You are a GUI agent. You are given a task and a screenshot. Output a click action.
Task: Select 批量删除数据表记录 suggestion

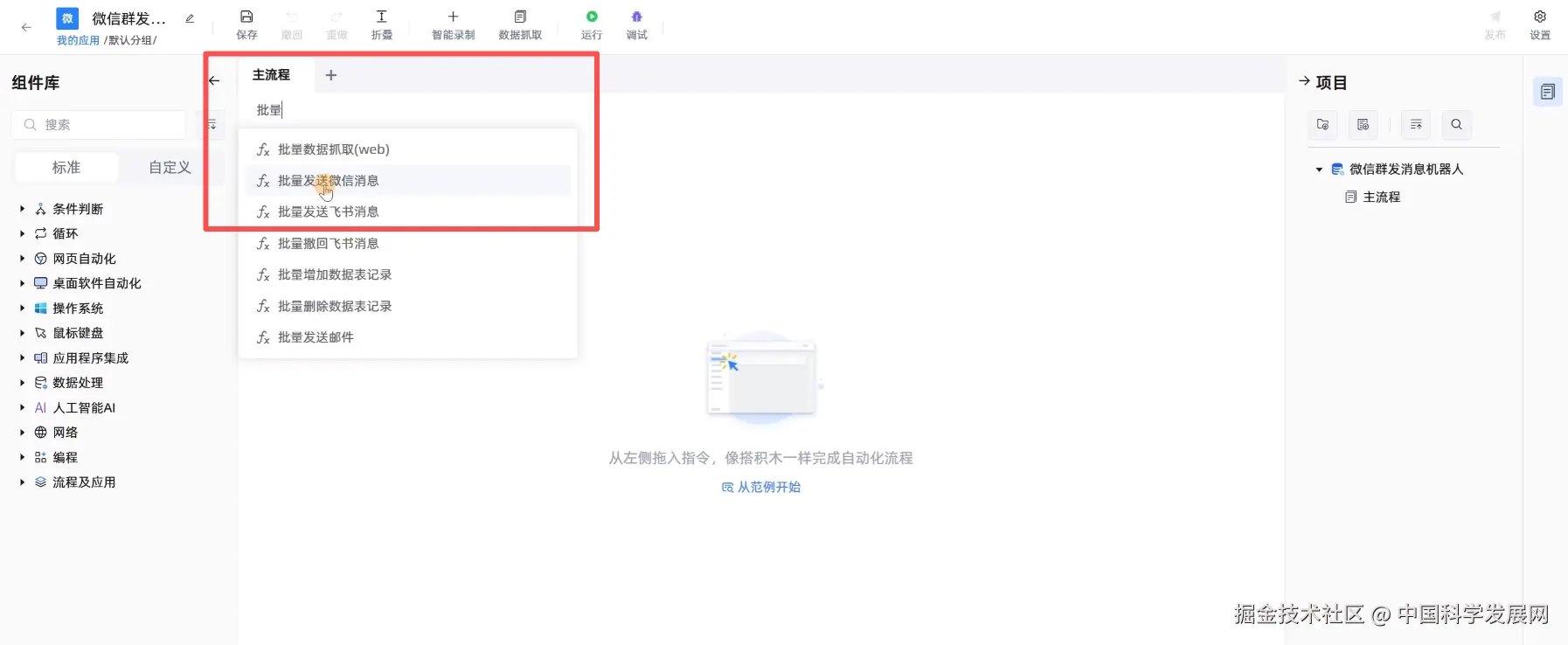[x=407, y=306]
